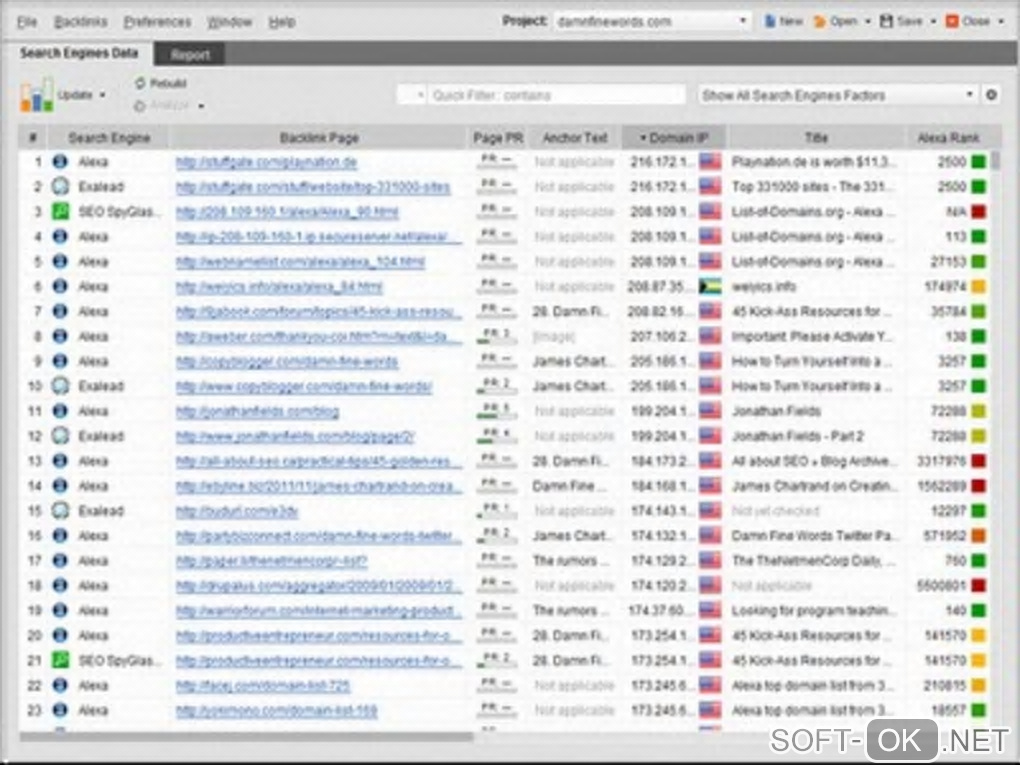The width and height of the screenshot is (1020, 765).
Task: Open the File menu
Action: tap(27, 22)
